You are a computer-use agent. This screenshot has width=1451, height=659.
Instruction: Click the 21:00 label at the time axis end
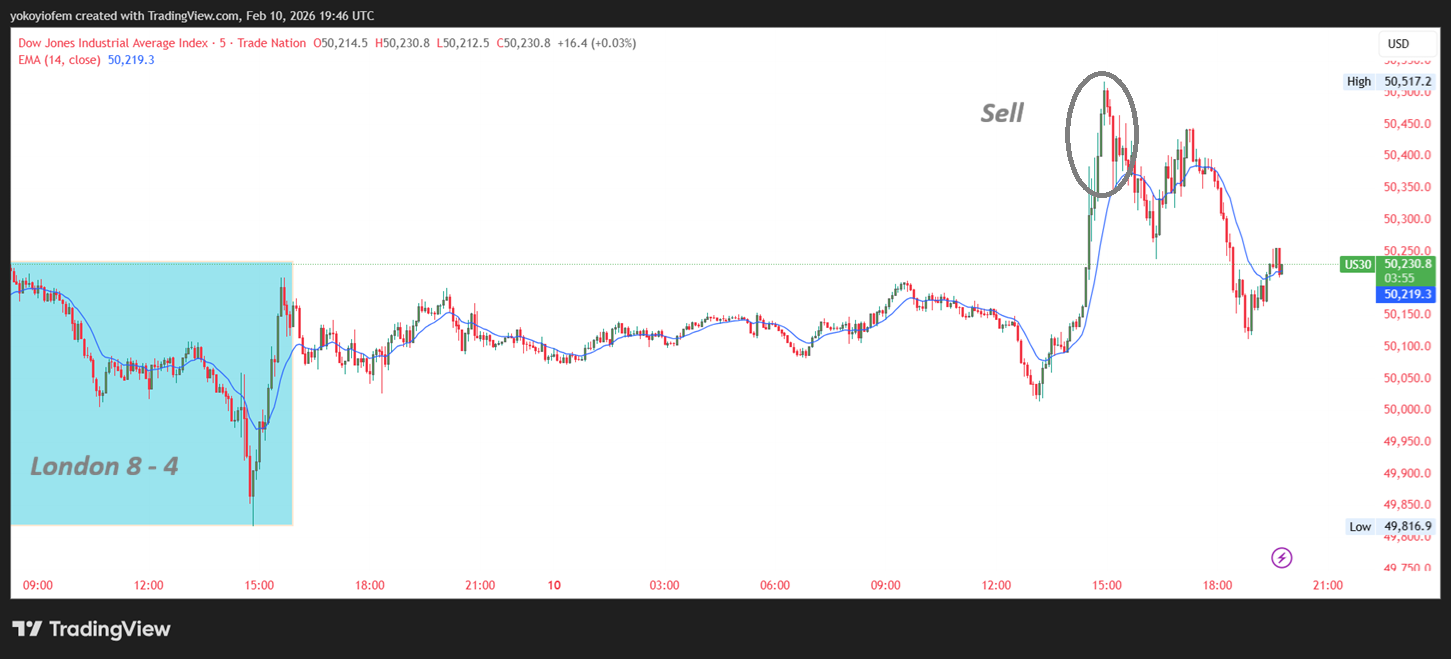pyautogui.click(x=1327, y=585)
